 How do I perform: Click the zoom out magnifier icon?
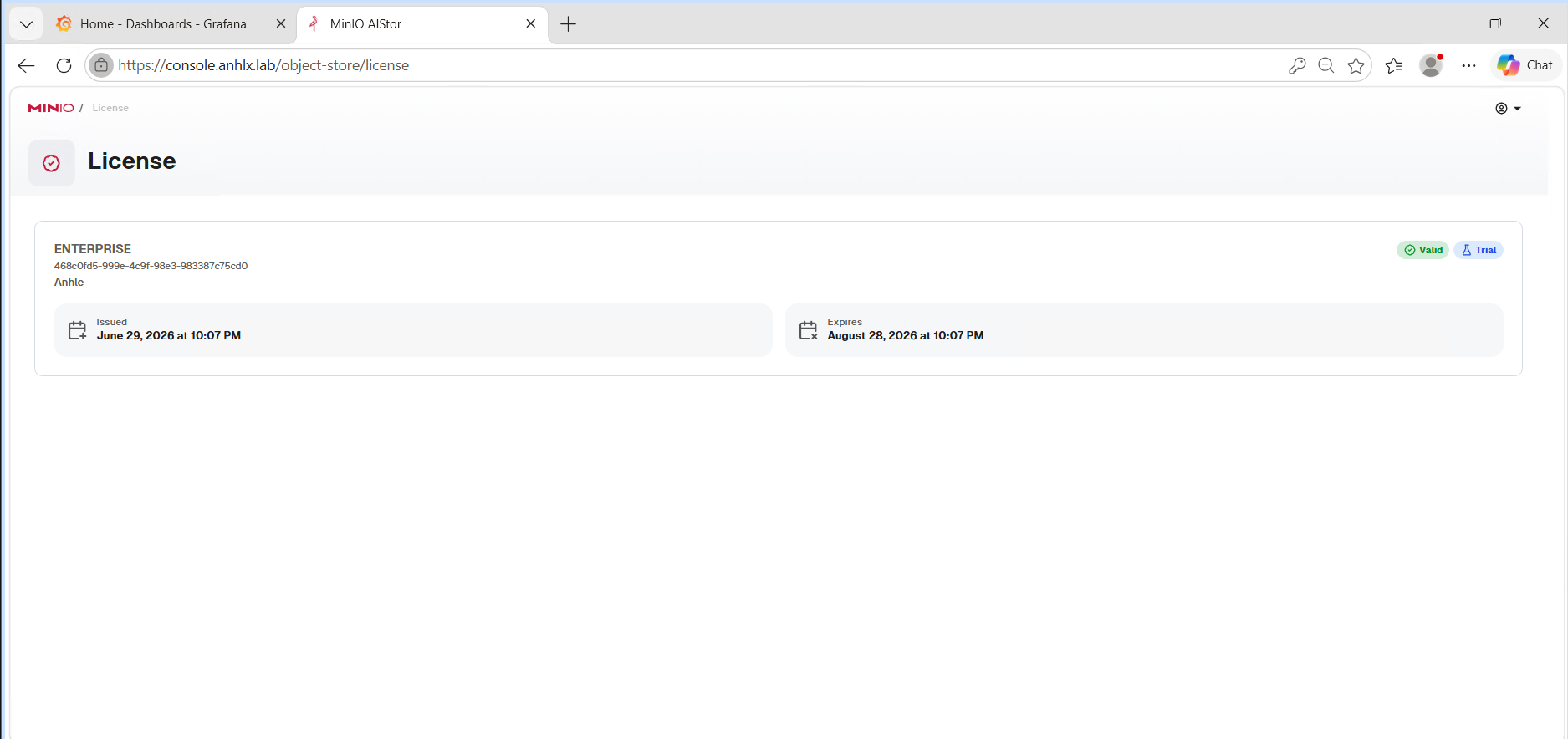[x=1326, y=65]
